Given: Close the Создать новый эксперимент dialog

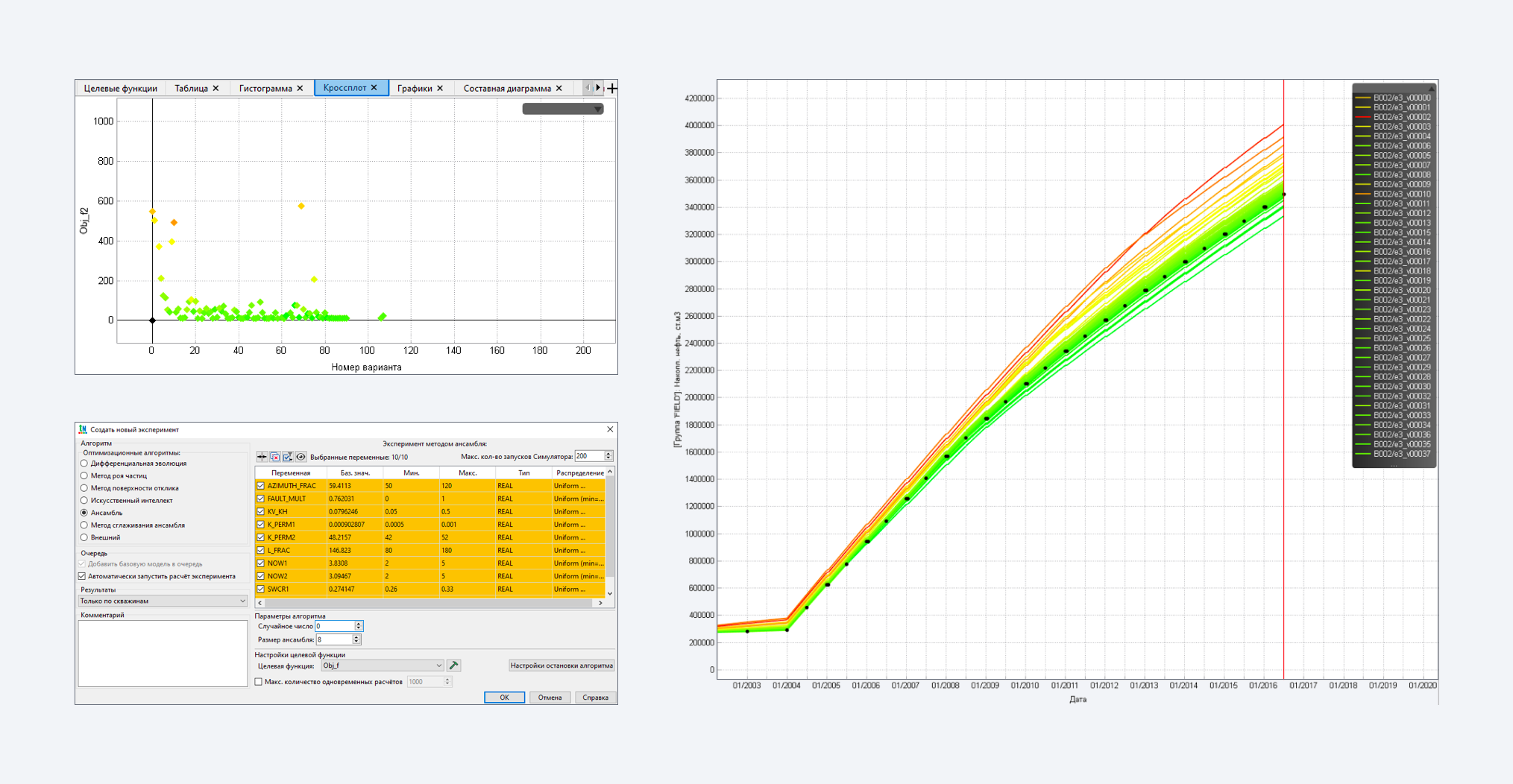Looking at the screenshot, I should (x=610, y=429).
